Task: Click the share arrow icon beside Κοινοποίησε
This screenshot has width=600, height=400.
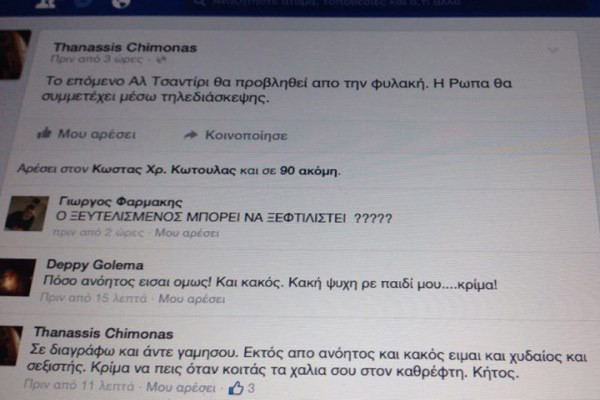Action: [x=191, y=135]
